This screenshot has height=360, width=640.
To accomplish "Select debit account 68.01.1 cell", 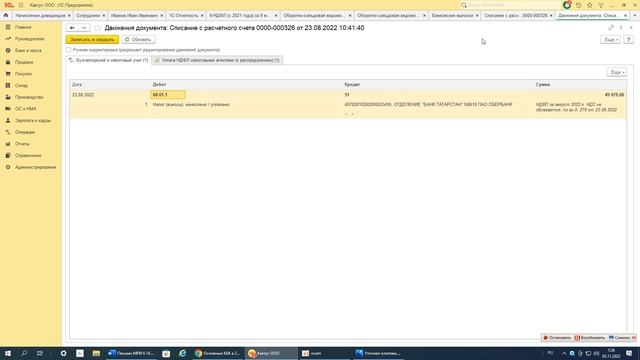I will (x=168, y=95).
